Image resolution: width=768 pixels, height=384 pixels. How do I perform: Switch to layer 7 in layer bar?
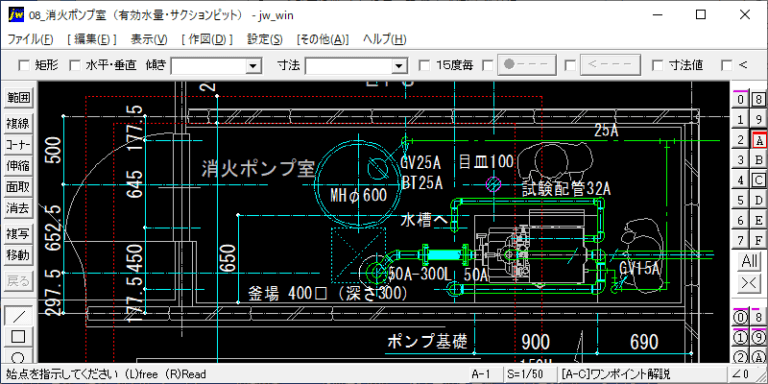coord(741,240)
